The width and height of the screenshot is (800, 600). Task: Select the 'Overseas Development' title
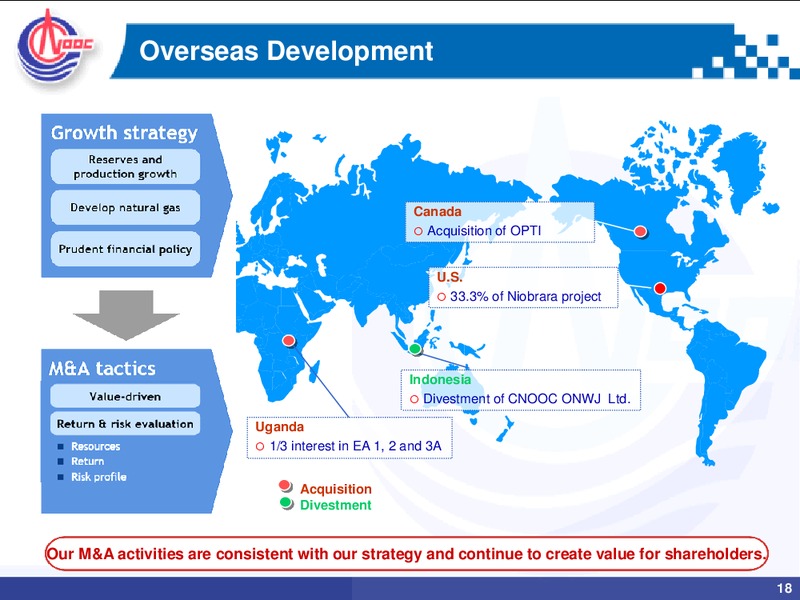(286, 51)
